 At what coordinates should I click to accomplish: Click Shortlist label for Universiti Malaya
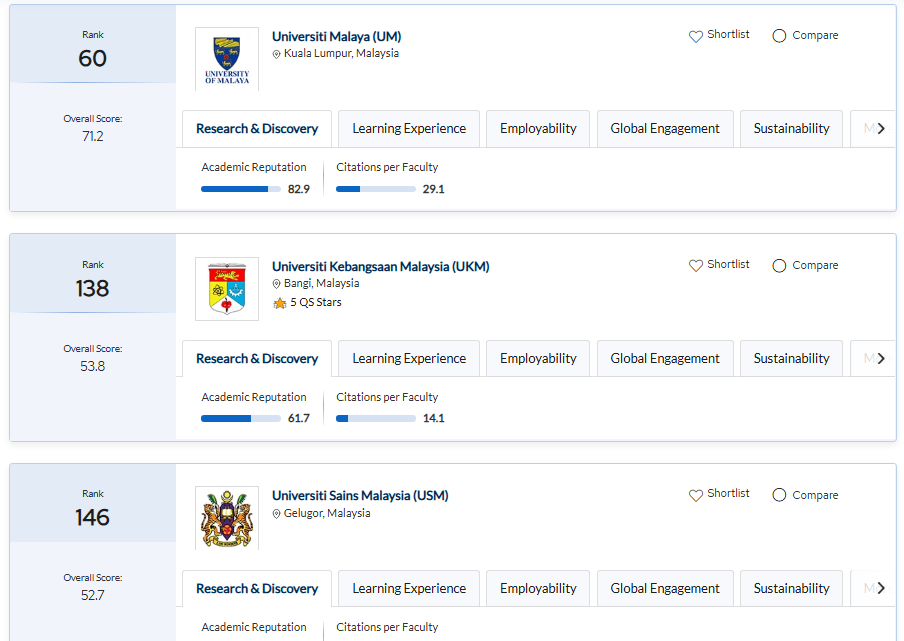coord(728,35)
